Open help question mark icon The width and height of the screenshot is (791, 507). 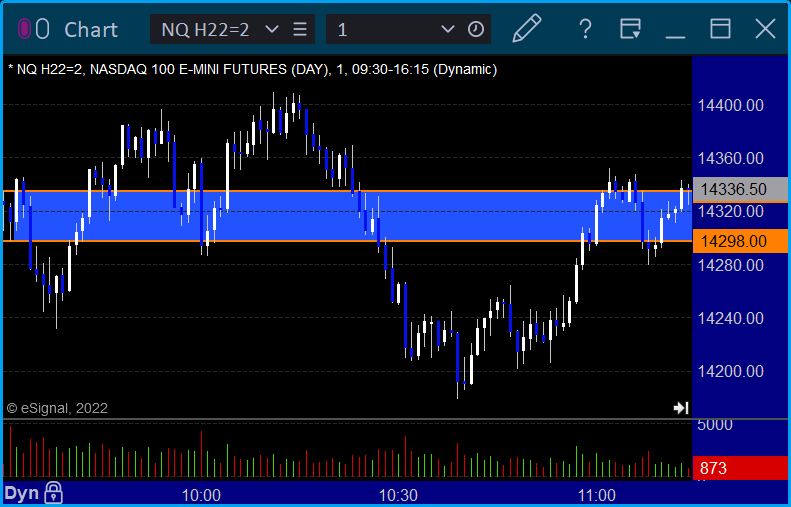585,29
